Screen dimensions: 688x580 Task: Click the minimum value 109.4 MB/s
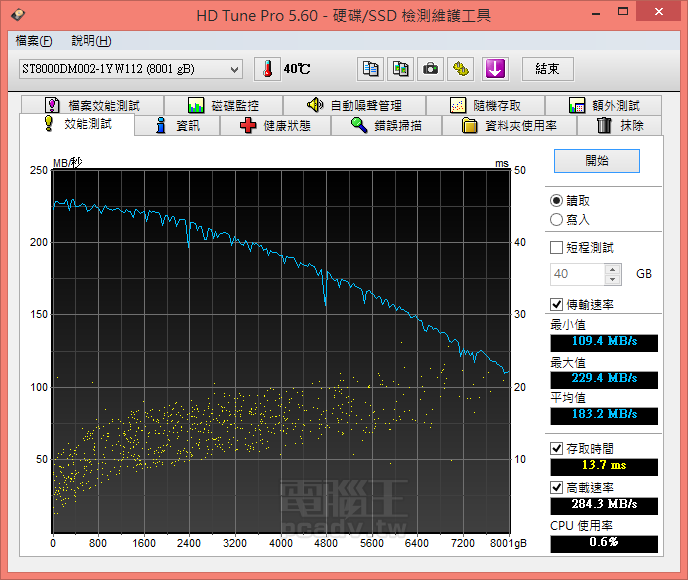tap(604, 341)
